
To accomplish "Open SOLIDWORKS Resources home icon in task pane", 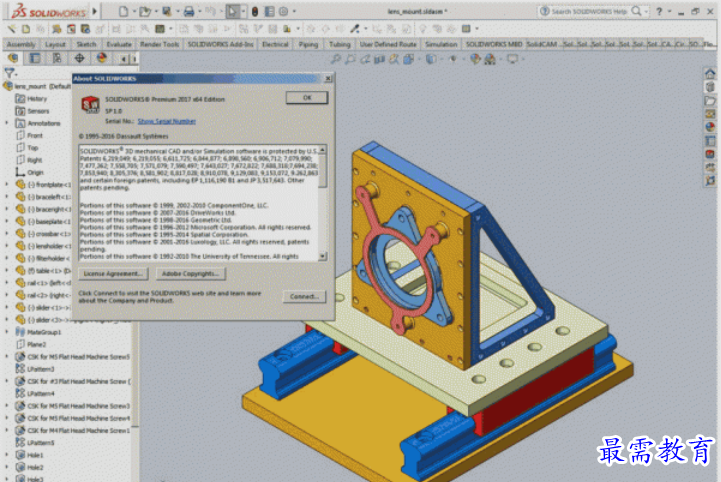I will (710, 74).
